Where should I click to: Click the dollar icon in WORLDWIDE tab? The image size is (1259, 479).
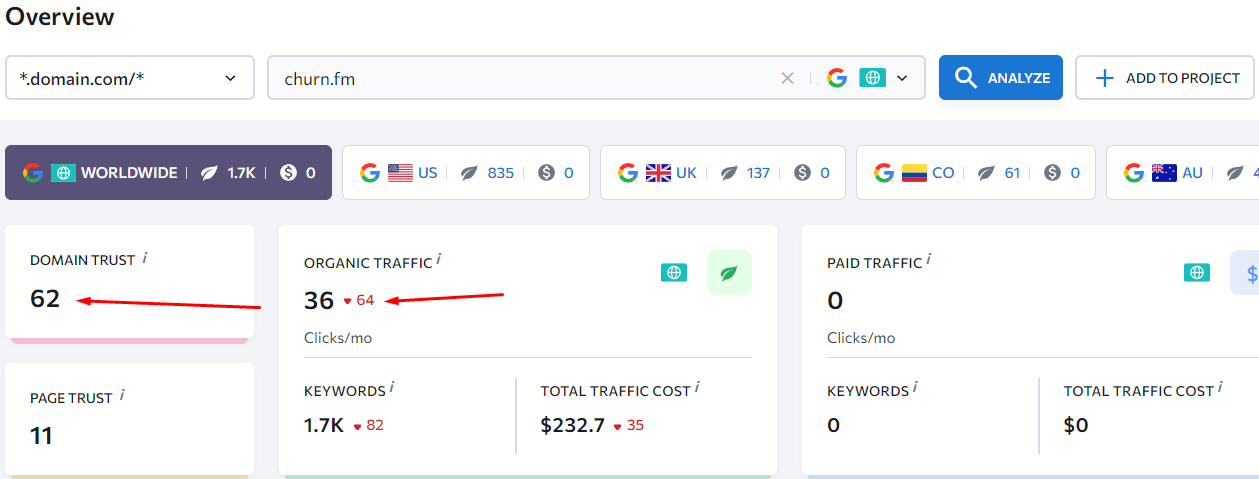[289, 173]
